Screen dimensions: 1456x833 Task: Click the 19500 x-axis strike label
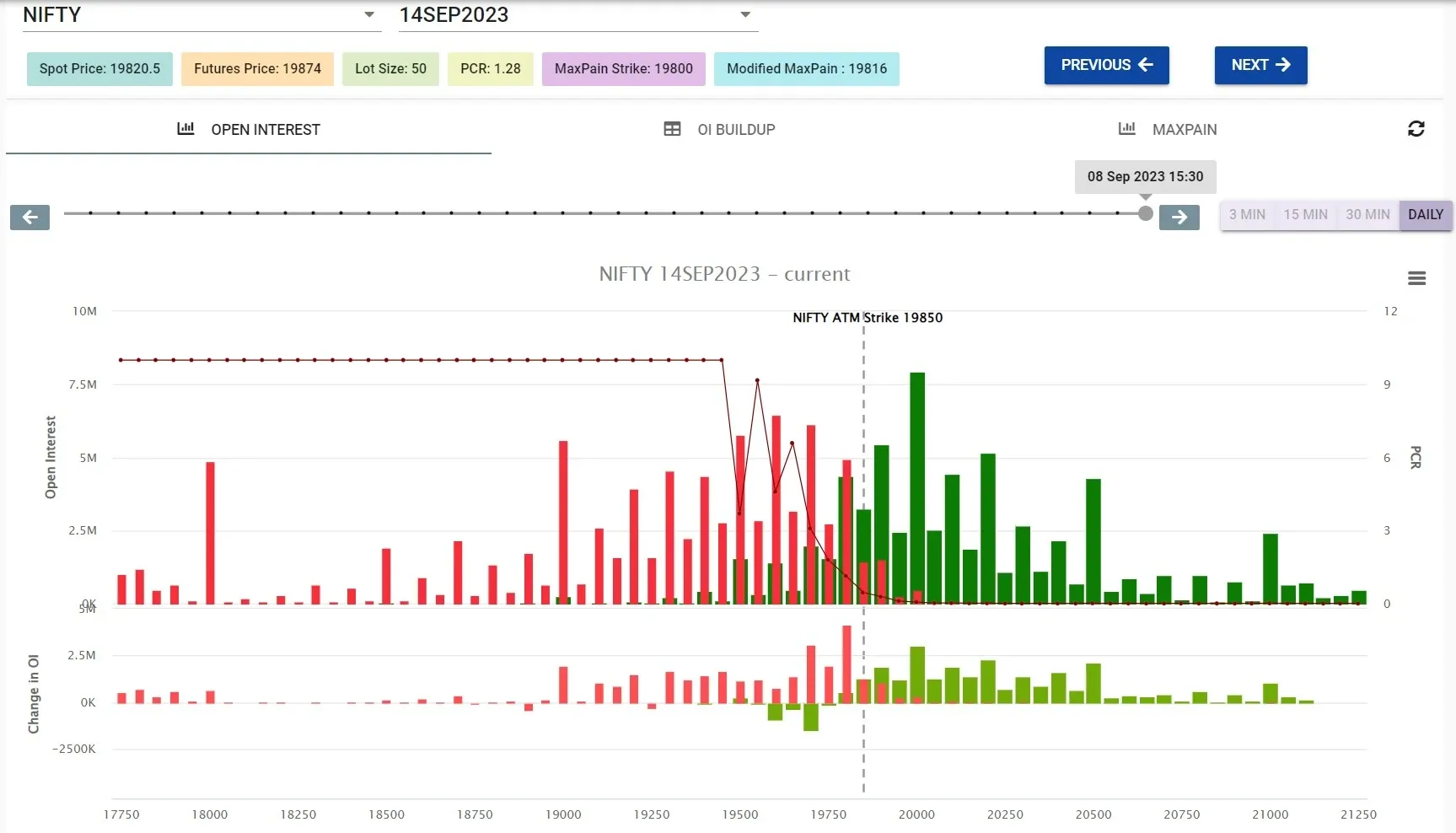[740, 814]
